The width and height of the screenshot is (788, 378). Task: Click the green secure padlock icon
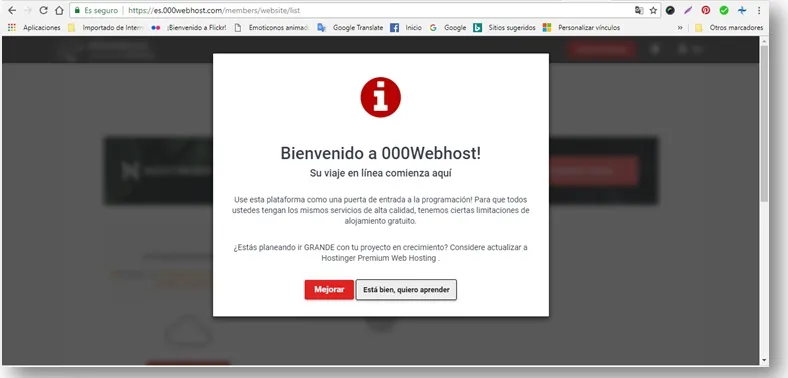(x=77, y=10)
